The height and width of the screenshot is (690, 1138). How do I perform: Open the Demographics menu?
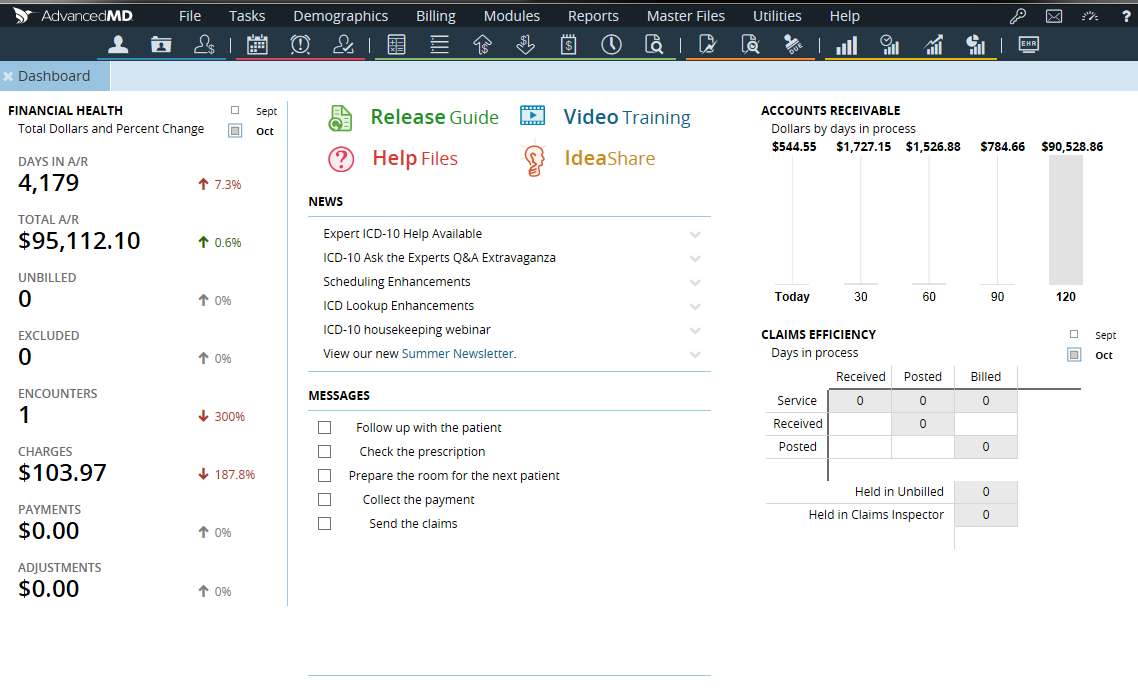click(340, 16)
